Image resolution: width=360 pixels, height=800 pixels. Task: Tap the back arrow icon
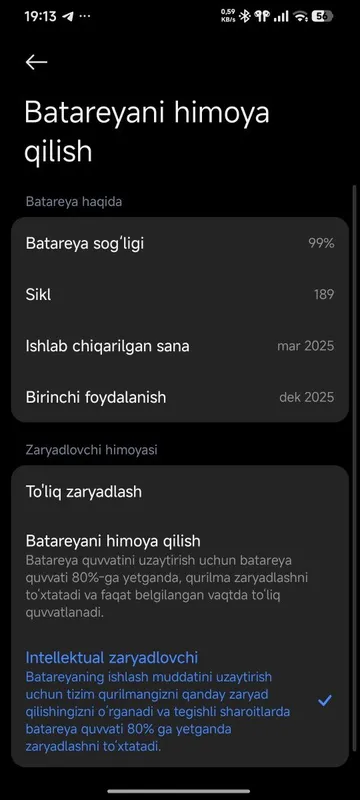coord(36,62)
